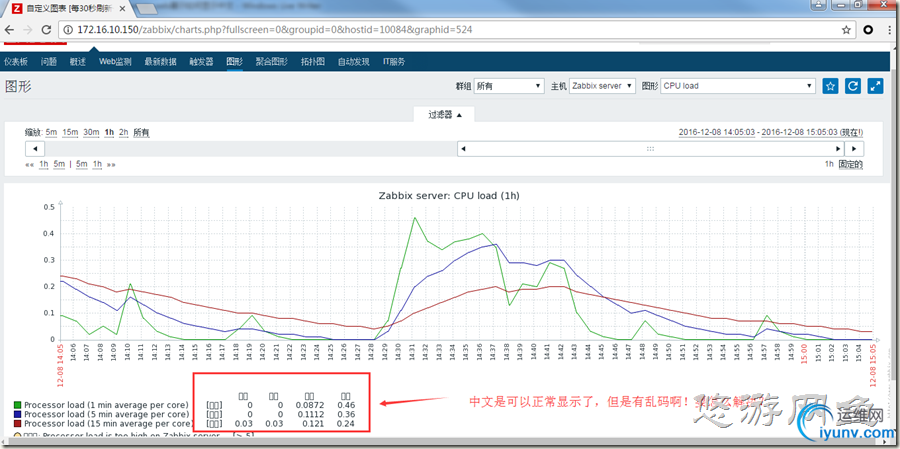Click the graph title Zabbix server: CPU load (1h)
Image resolution: width=900 pixels, height=449 pixels.
449,195
